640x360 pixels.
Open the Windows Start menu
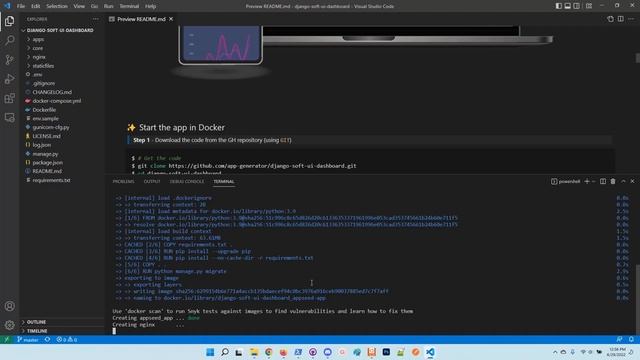tap(210, 352)
